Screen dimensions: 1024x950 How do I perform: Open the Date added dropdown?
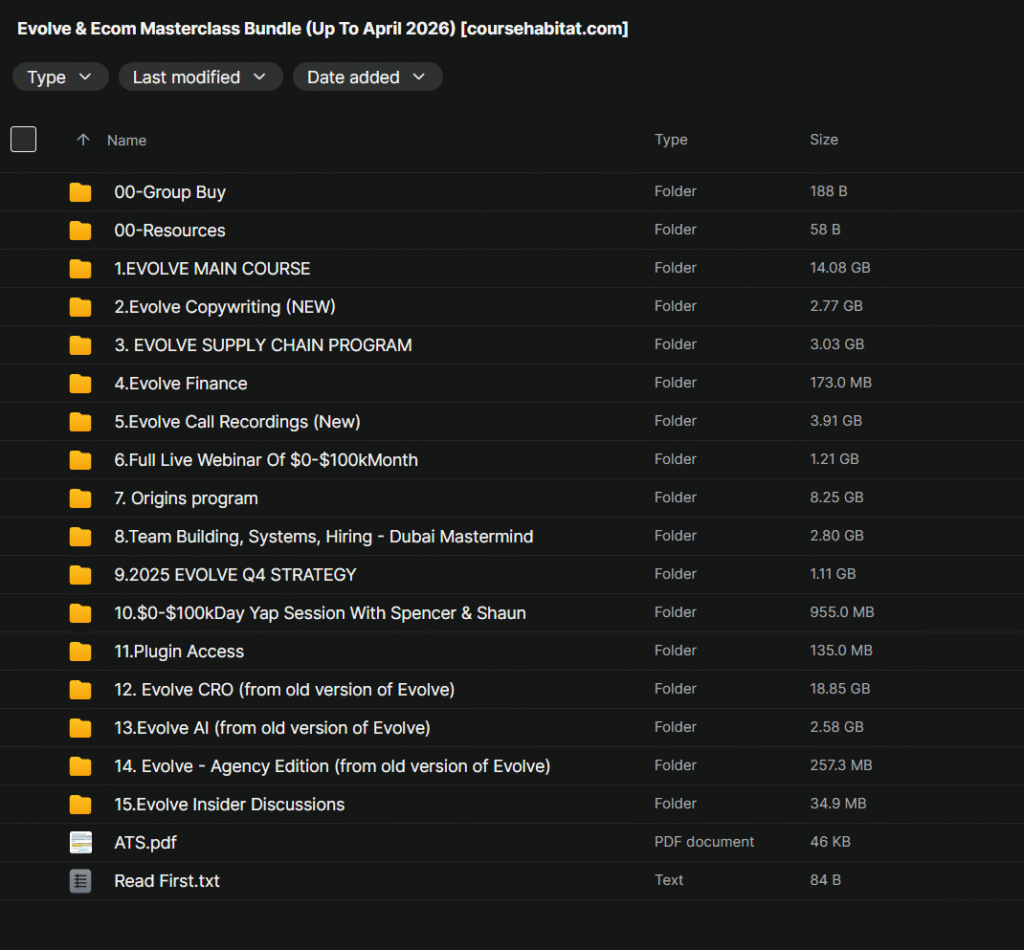coord(367,76)
